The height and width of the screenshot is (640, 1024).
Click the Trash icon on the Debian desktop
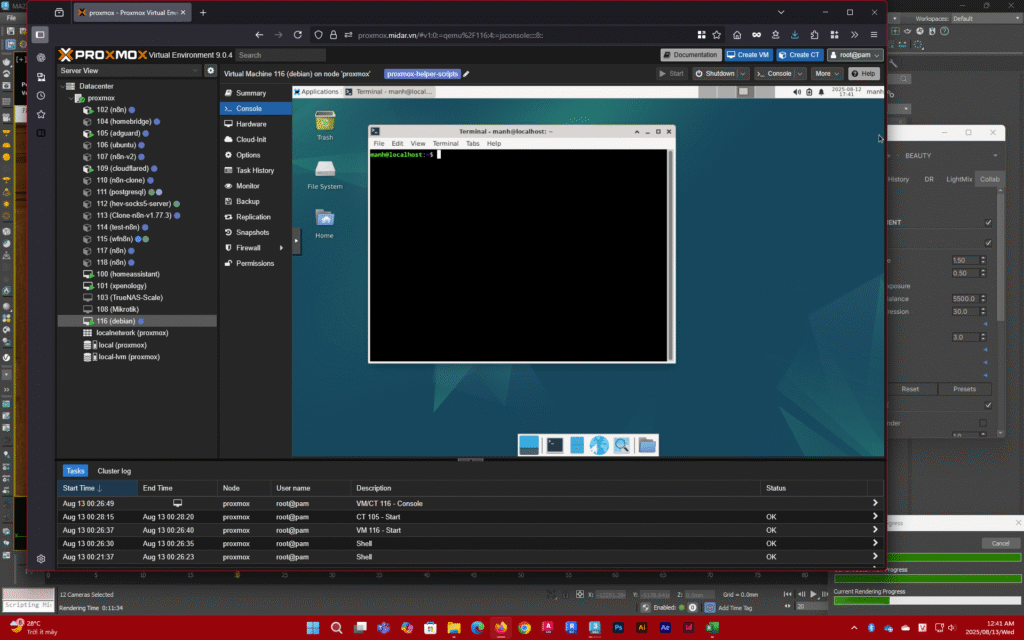pyautogui.click(x=325, y=122)
